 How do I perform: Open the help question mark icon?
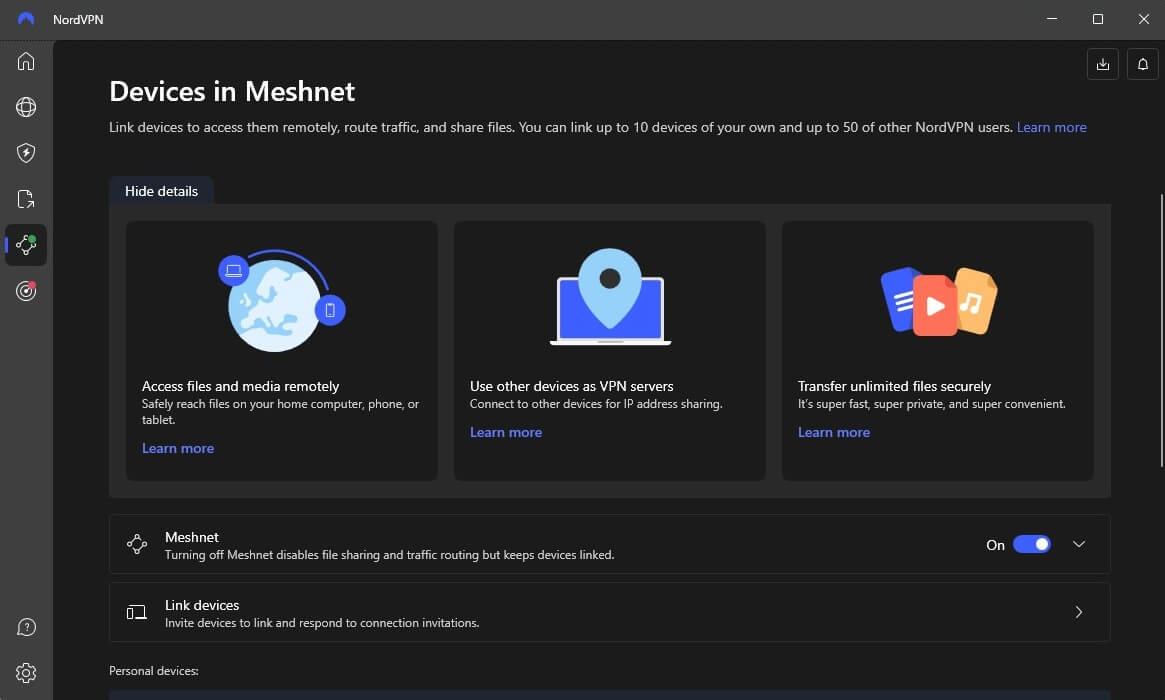coord(26,627)
